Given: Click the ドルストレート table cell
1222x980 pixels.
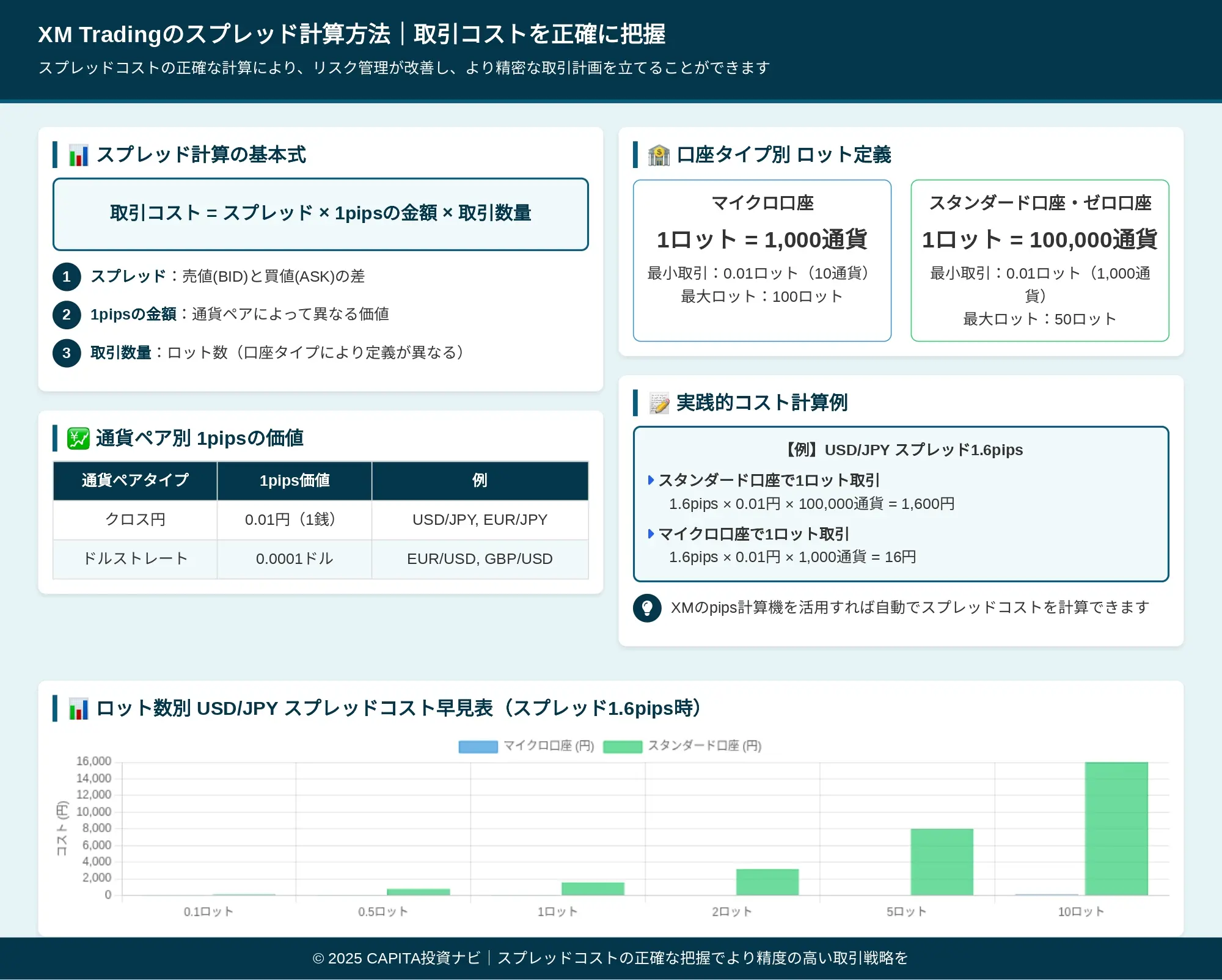Looking at the screenshot, I should pos(135,559).
